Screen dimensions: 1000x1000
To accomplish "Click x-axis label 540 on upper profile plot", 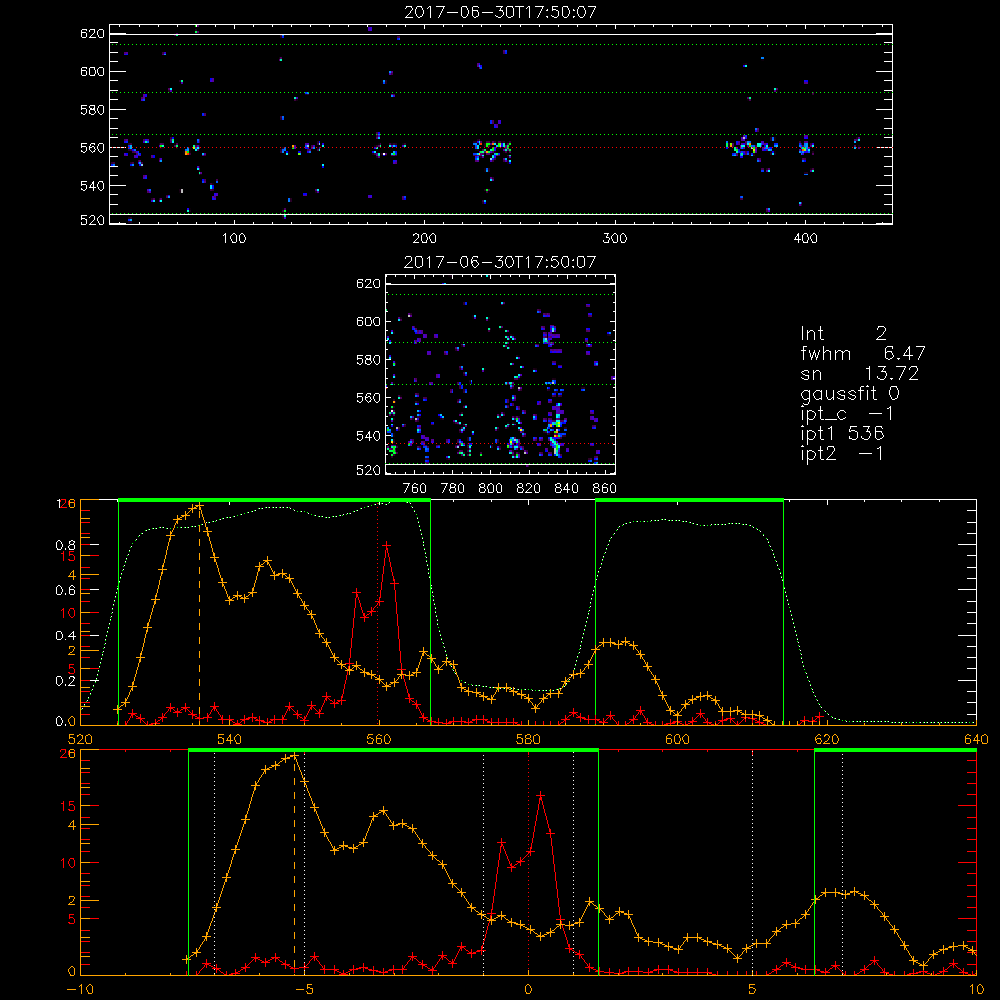I will click(230, 739).
